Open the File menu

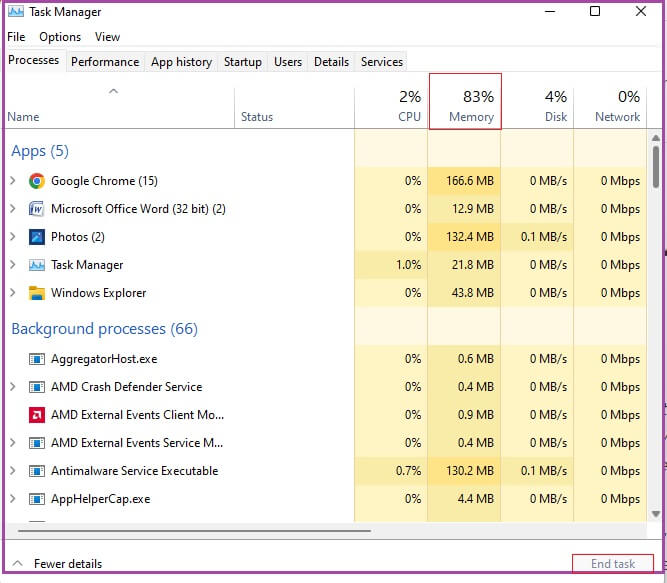coord(16,37)
